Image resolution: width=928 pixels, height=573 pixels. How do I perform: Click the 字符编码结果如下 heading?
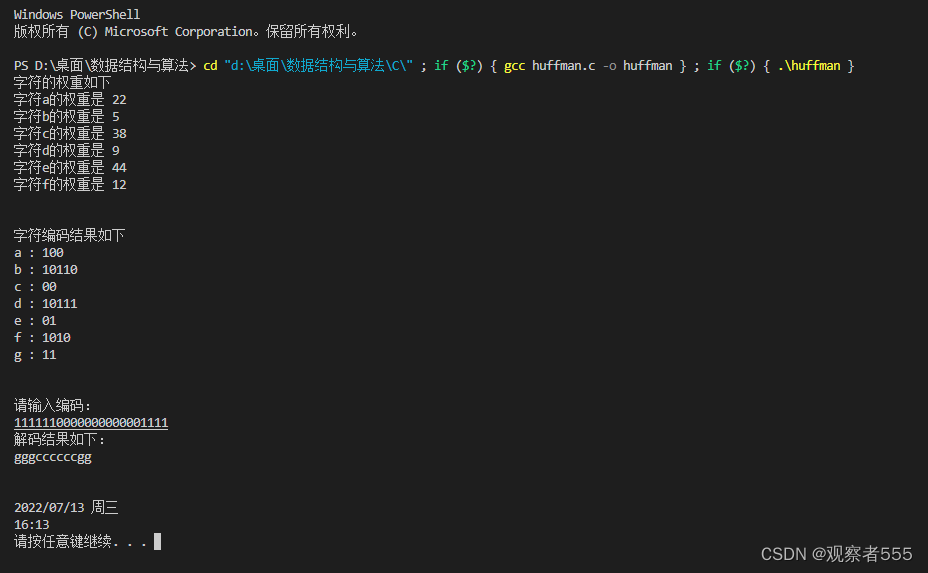tap(69, 236)
